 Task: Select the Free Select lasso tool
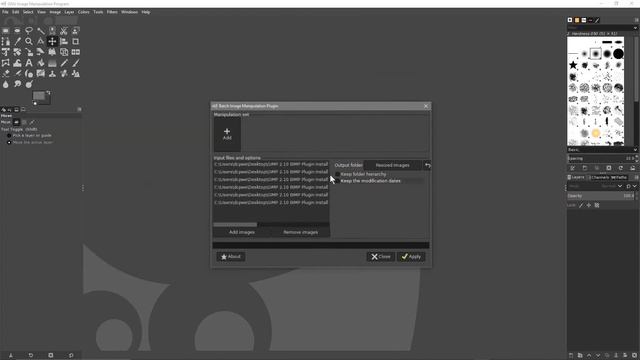click(x=29, y=31)
